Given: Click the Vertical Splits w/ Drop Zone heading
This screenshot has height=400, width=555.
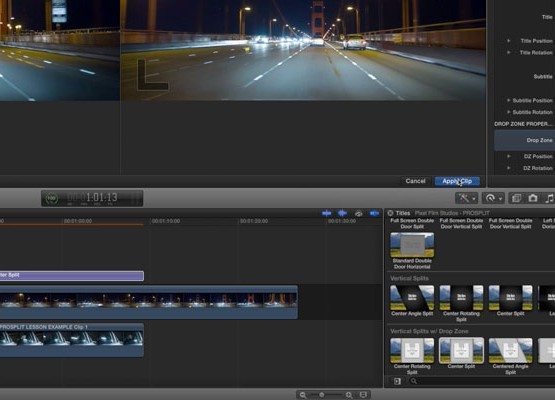Looking at the screenshot, I should tap(429, 331).
